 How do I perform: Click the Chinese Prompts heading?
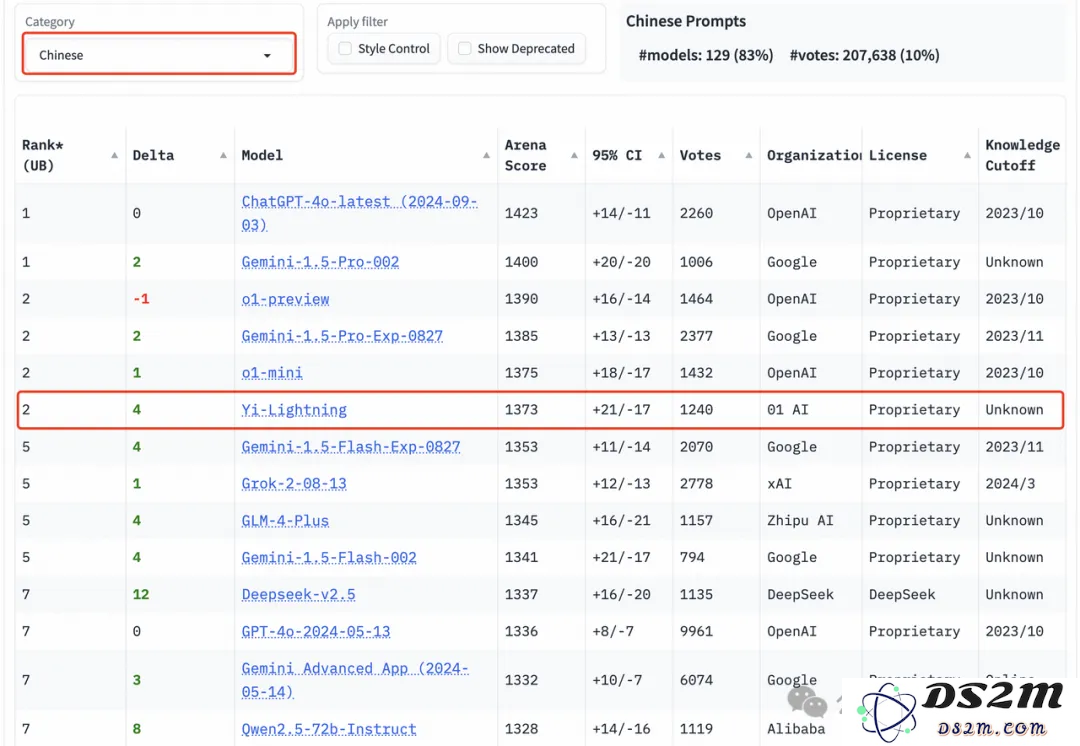tap(685, 21)
